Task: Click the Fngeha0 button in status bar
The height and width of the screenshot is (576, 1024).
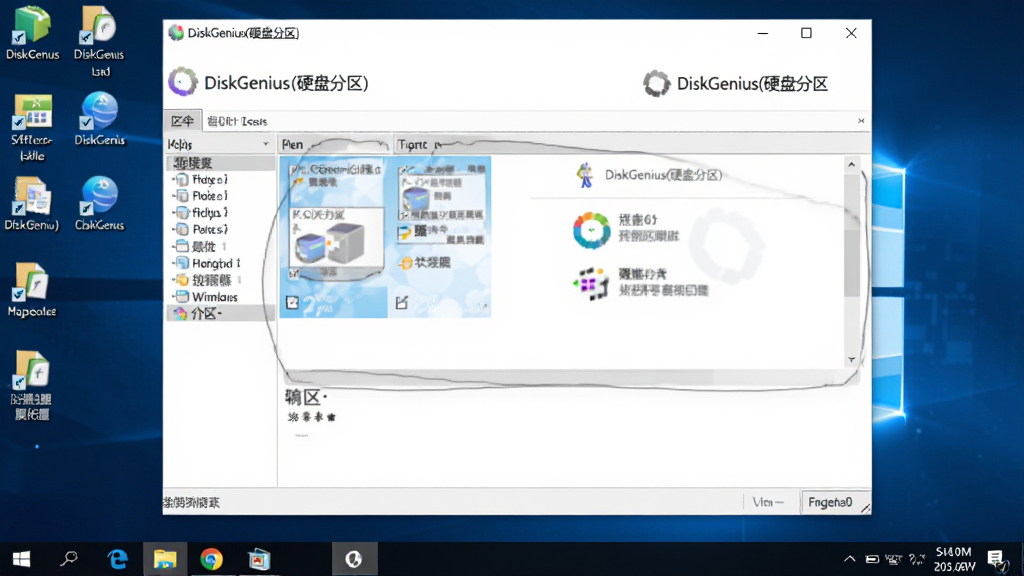Action: [x=835, y=502]
